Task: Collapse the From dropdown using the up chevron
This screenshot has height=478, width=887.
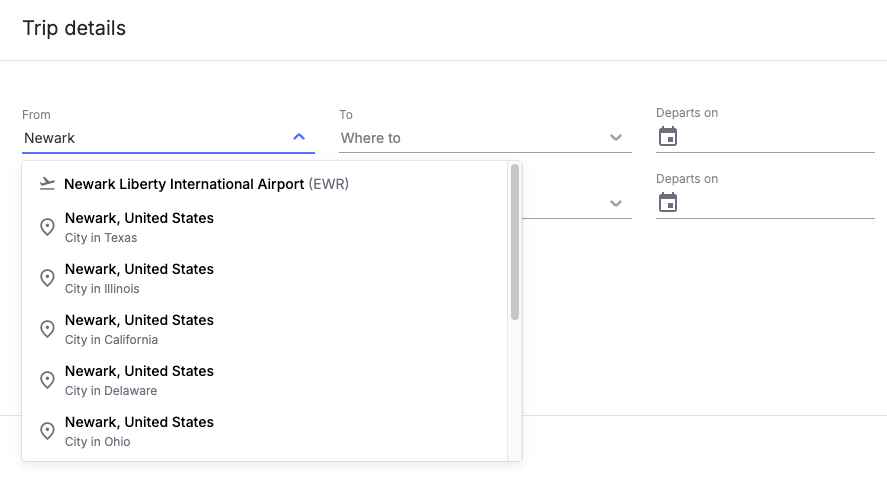Action: (299, 137)
